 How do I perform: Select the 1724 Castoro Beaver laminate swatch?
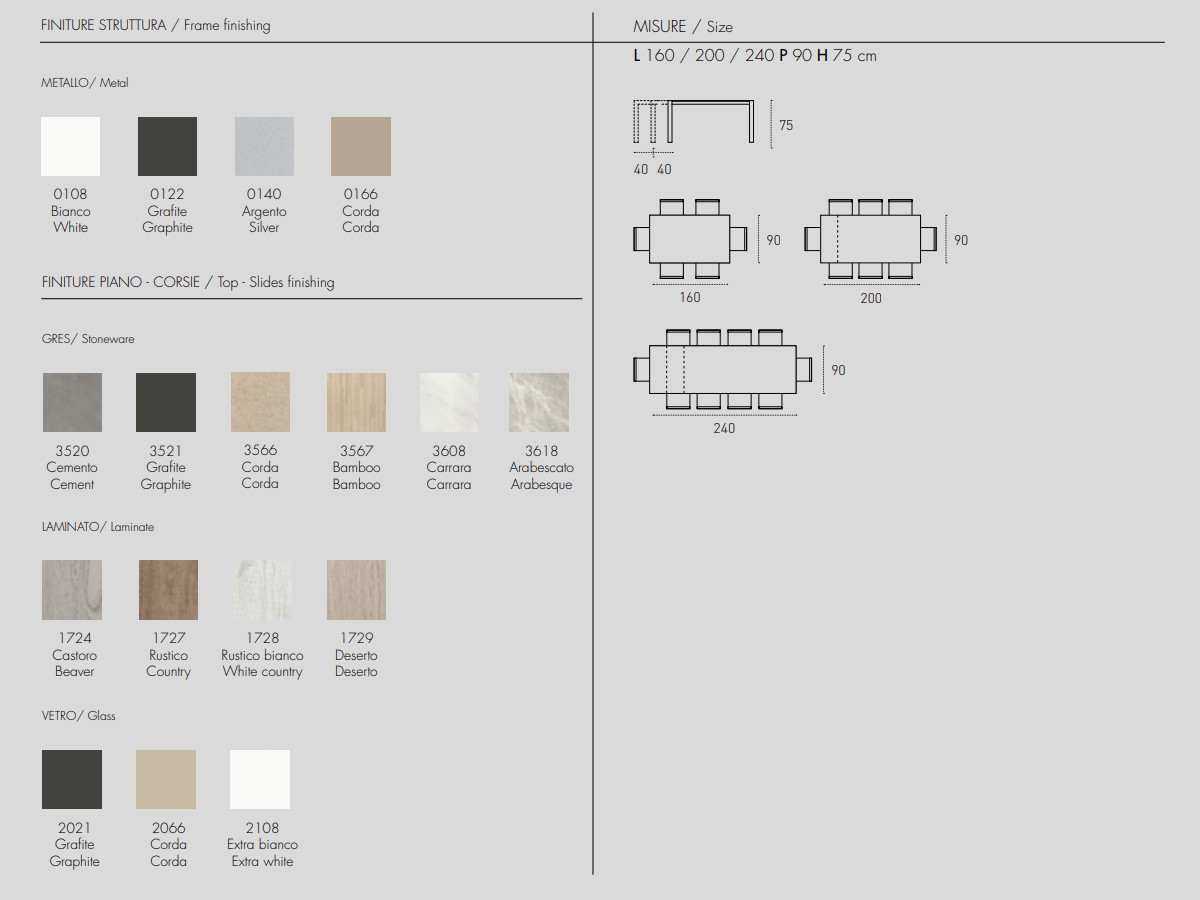72,590
